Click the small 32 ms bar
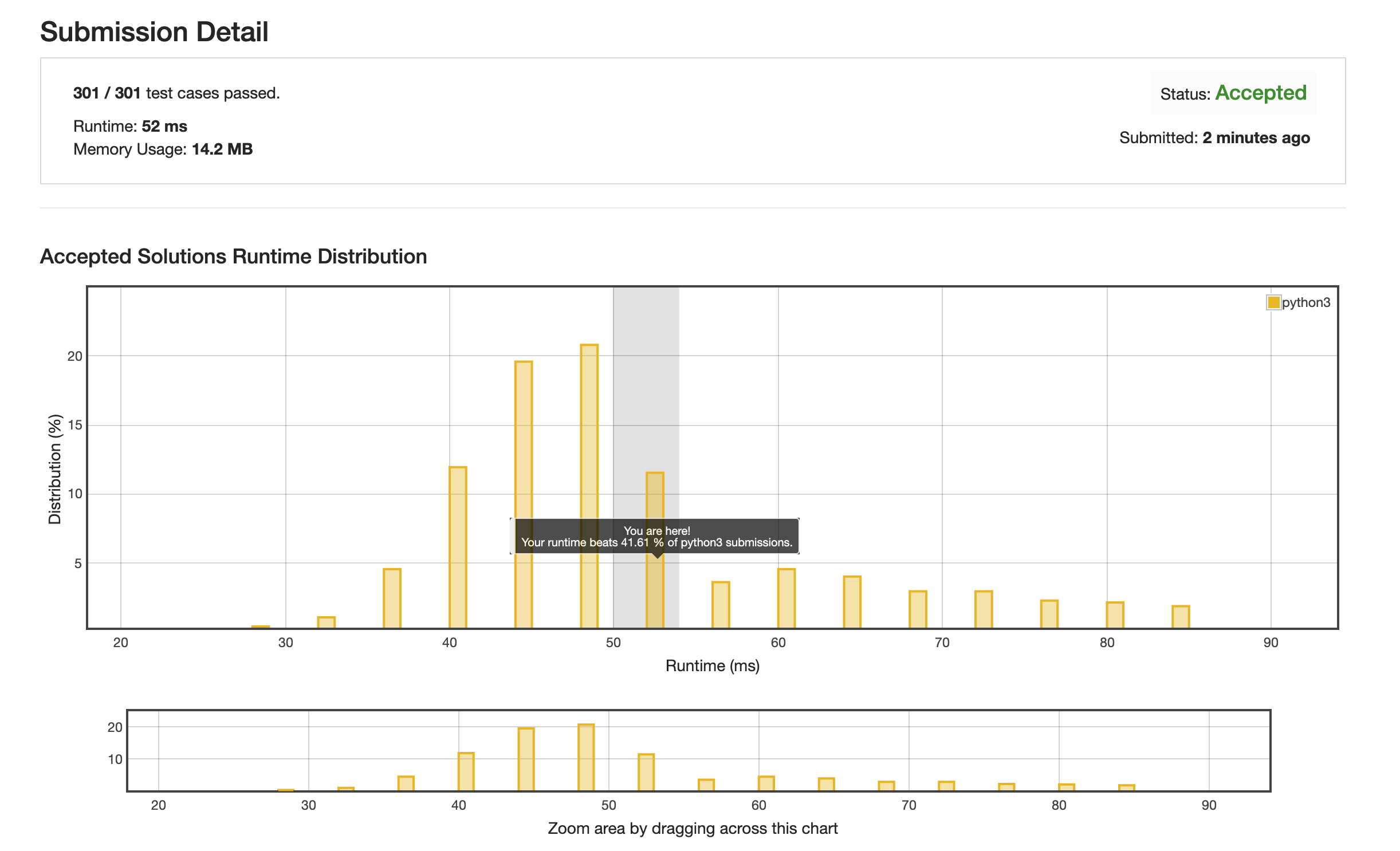 coord(326,622)
